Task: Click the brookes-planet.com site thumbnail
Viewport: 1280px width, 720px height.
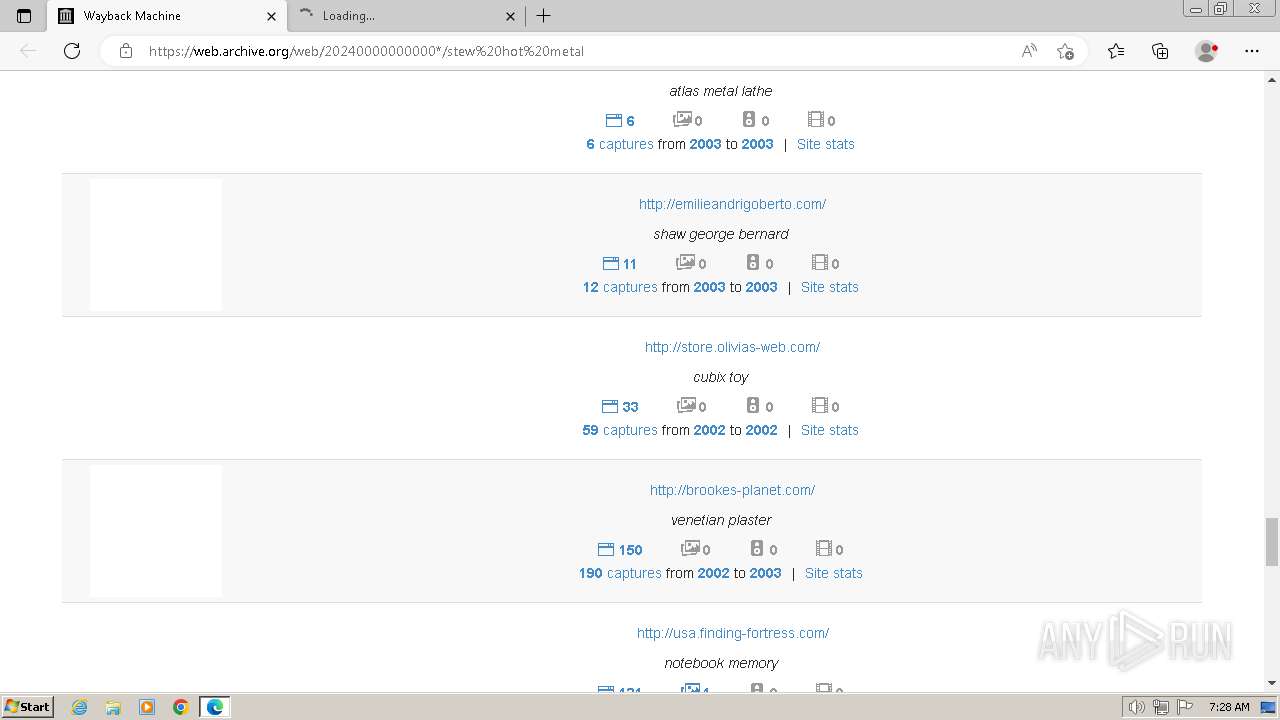Action: tap(156, 531)
